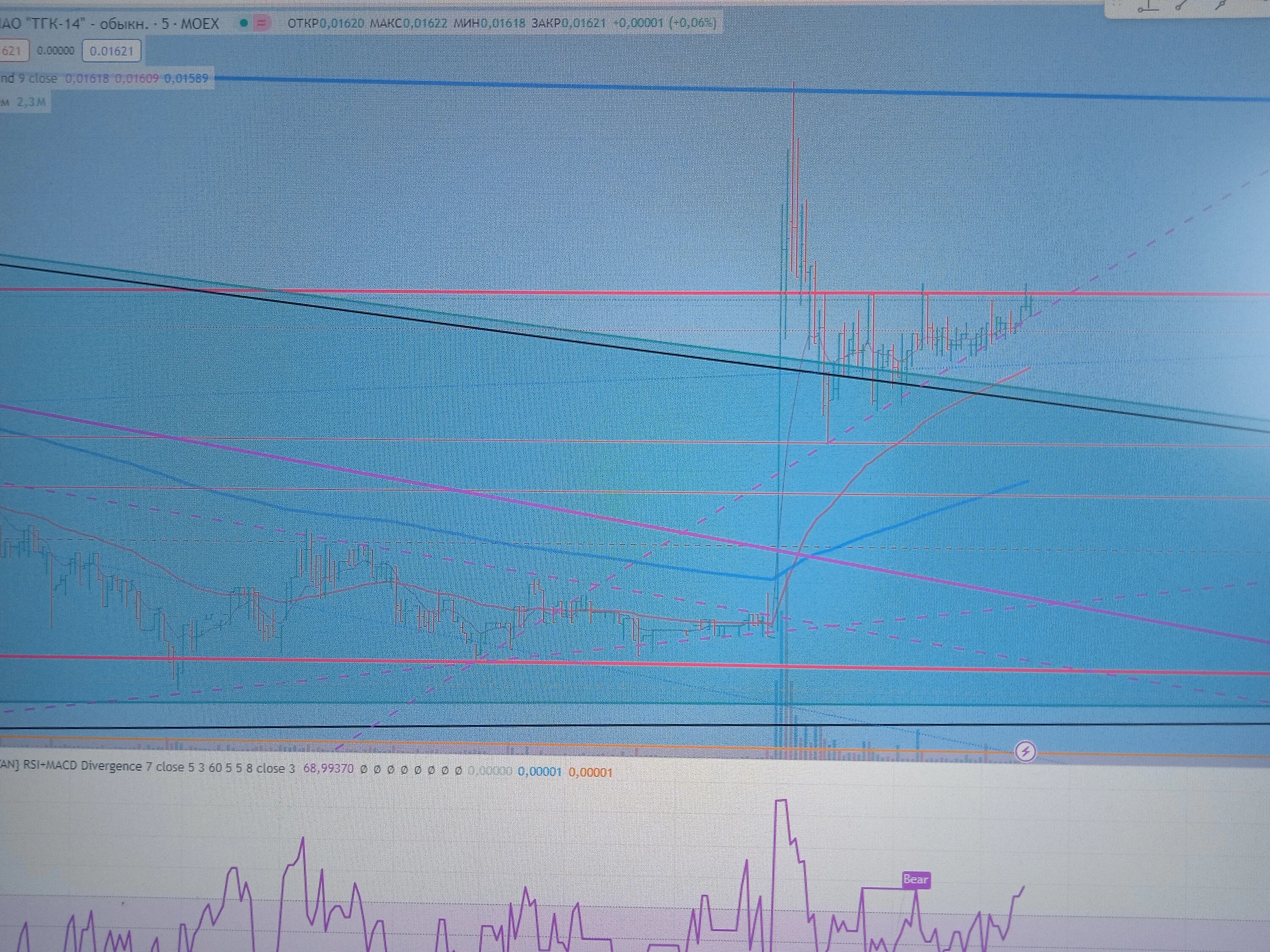Click the lightning bolt event marker icon
Screen dimensions: 1270x952
1025,751
